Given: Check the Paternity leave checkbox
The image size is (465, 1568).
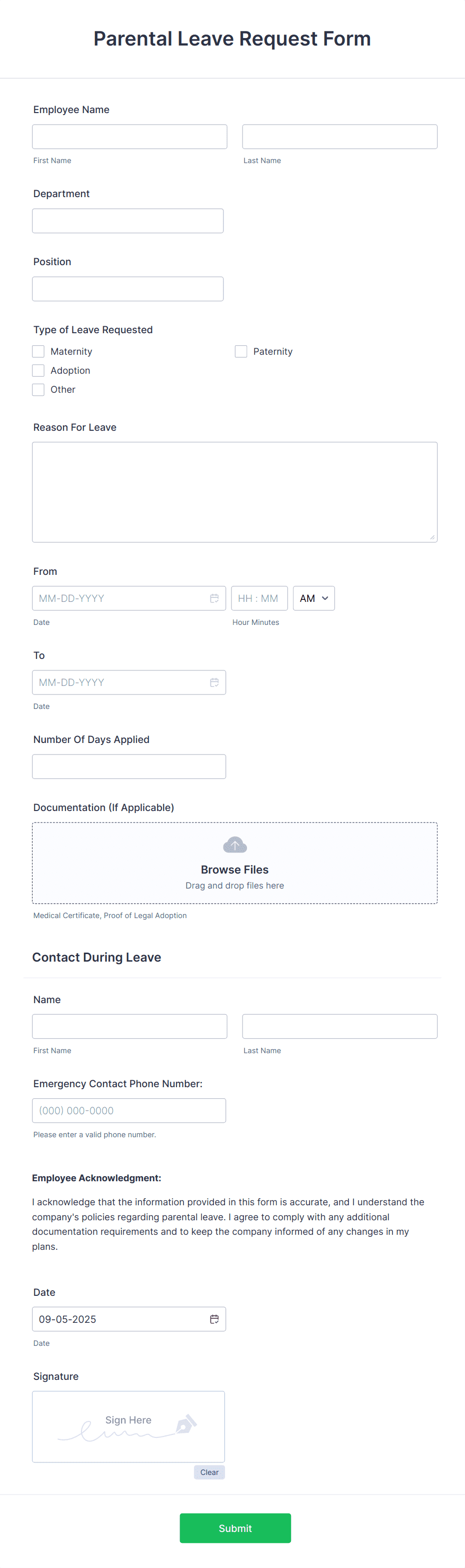Looking at the screenshot, I should 240,351.
